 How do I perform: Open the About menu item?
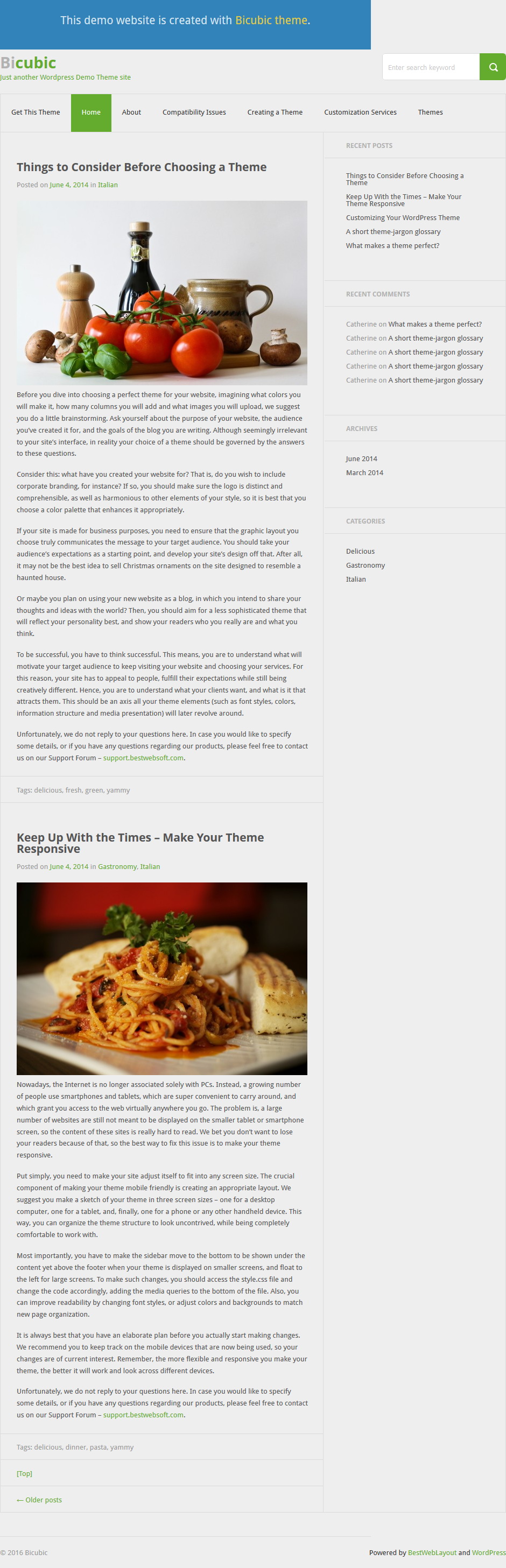tap(131, 112)
